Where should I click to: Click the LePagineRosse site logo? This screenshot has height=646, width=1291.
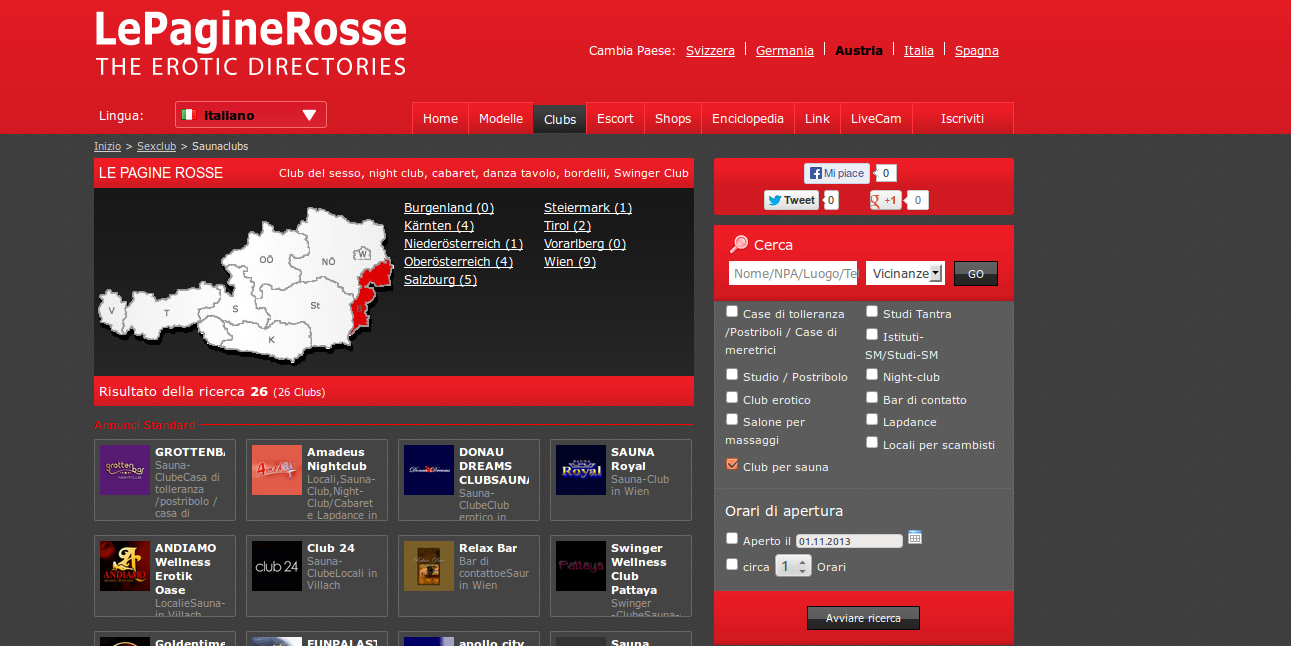coord(251,44)
